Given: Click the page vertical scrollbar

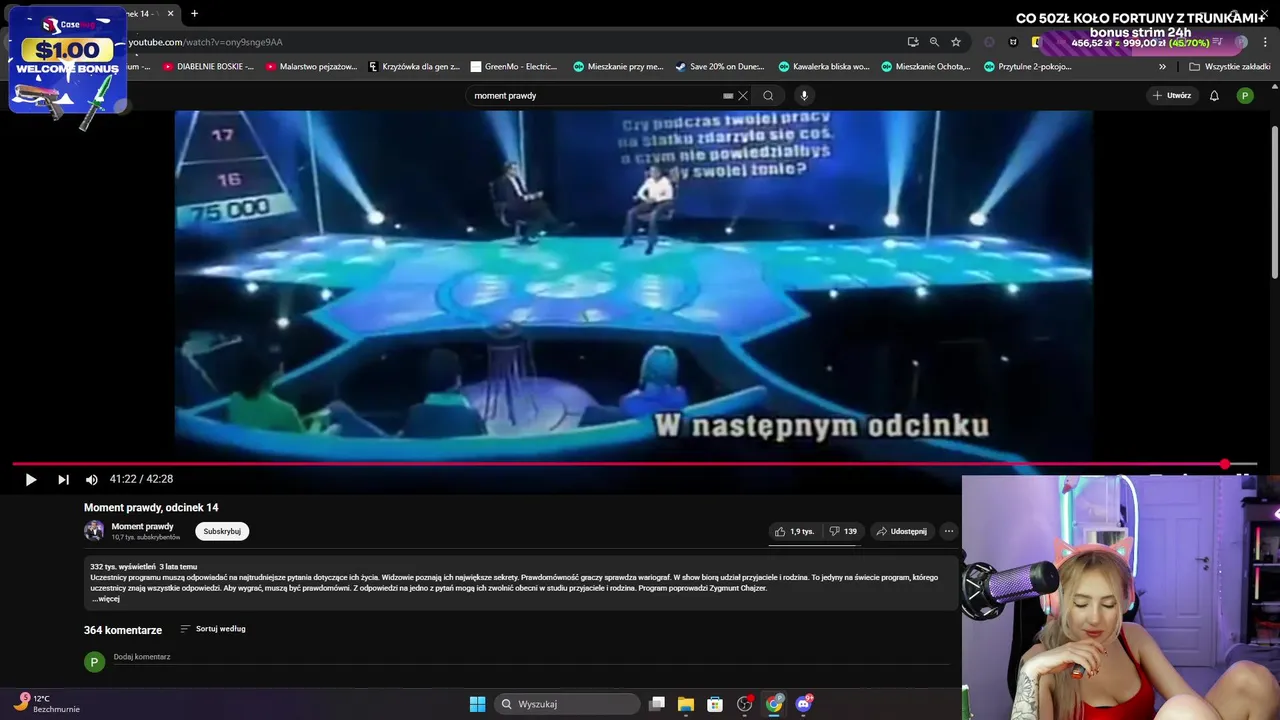Looking at the screenshot, I should [x=1274, y=200].
